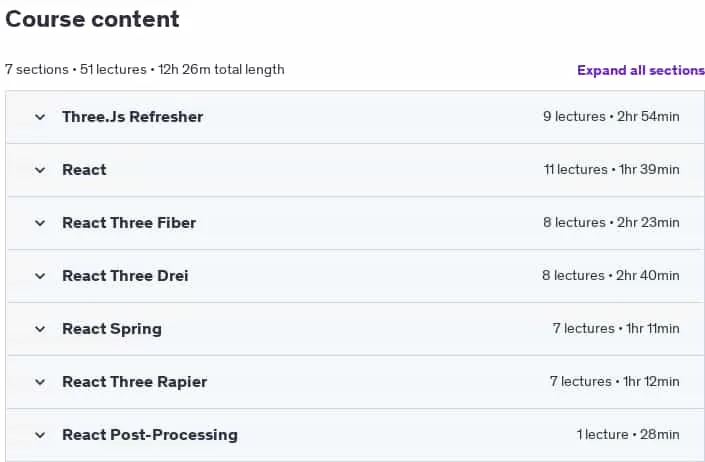Expand the React Spring chevron
The image size is (705, 462).
coord(40,329)
